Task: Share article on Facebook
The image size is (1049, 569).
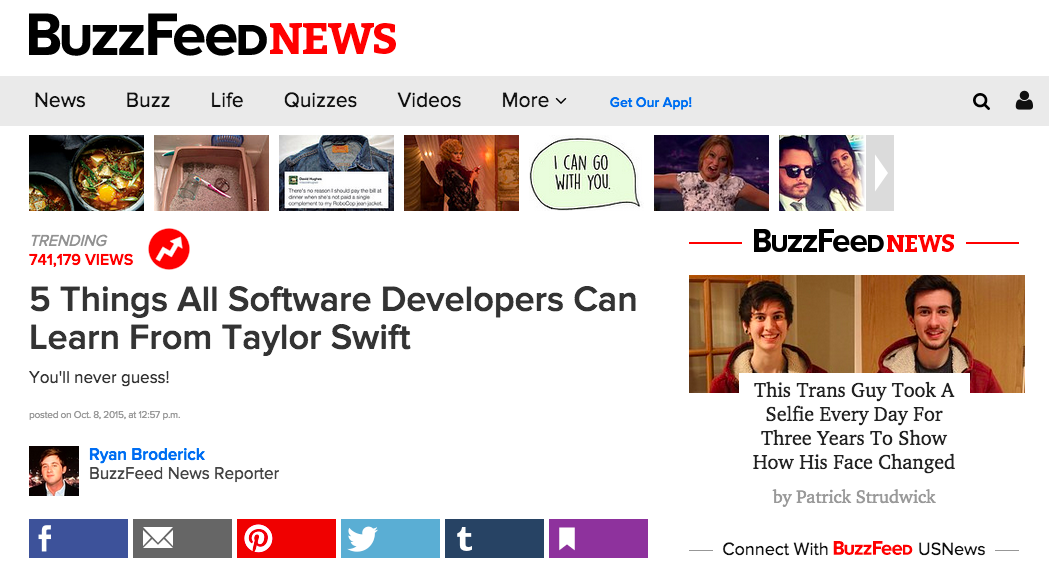Action: 78,538
